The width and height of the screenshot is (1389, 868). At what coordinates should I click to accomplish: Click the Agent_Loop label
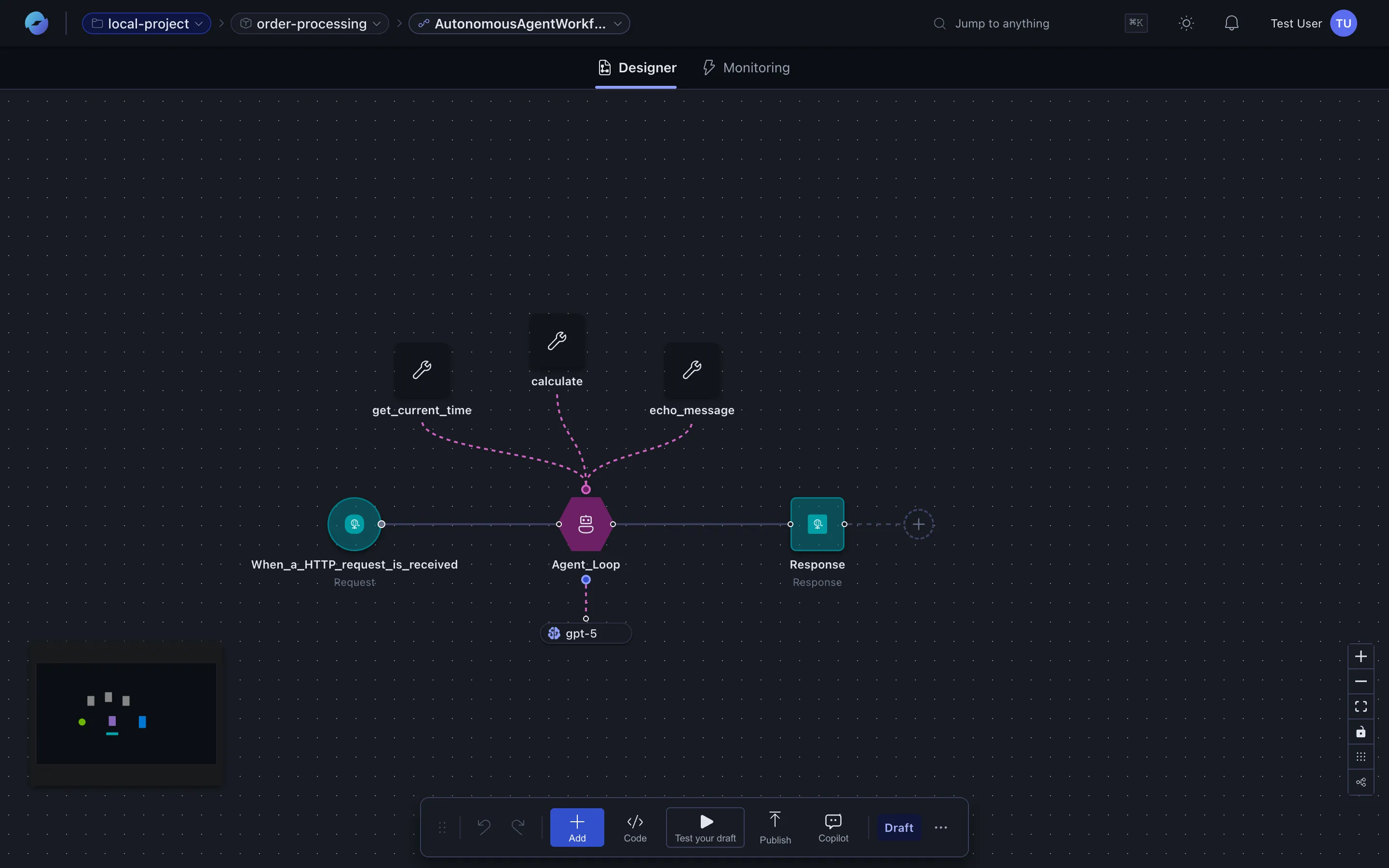coord(586,564)
